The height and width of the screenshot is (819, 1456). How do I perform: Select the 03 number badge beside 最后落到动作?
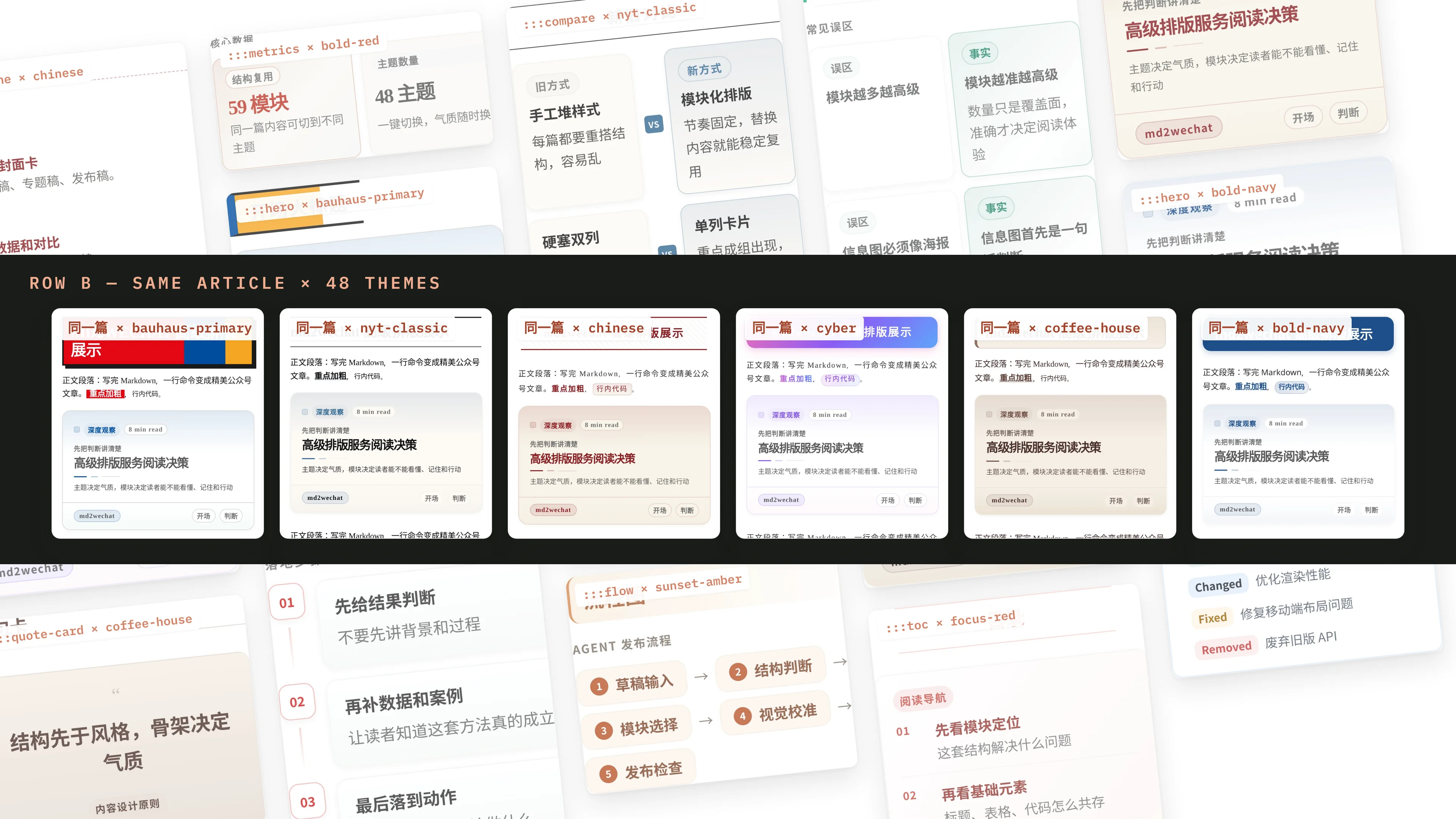point(308,802)
